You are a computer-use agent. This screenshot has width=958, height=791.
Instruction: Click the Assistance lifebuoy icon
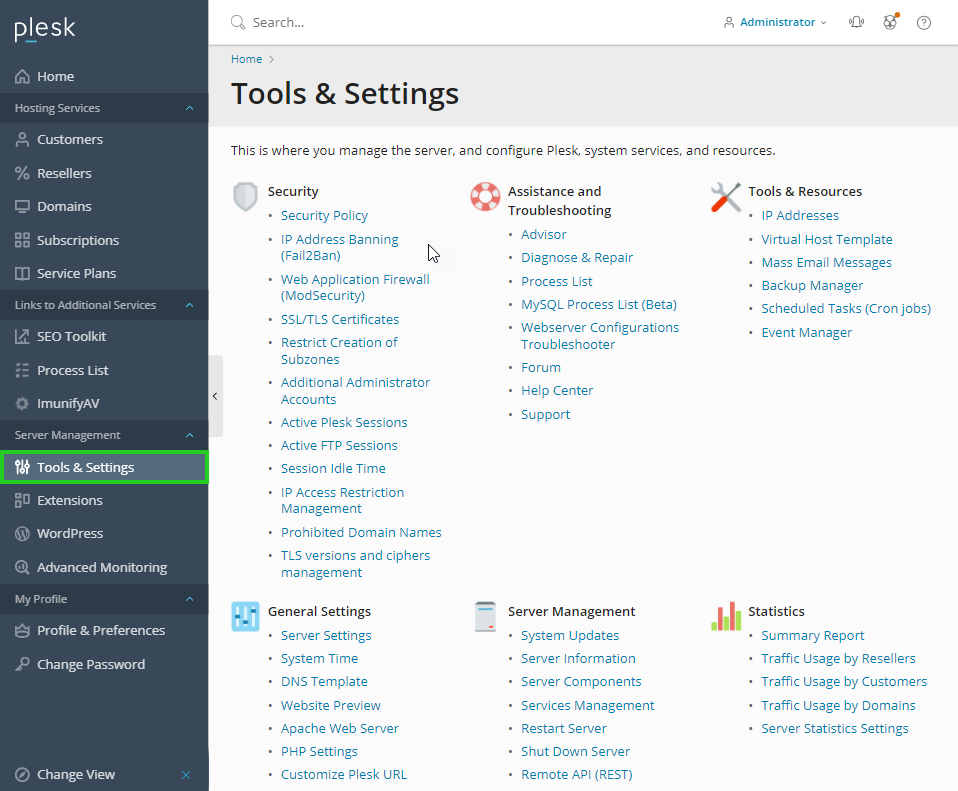485,196
